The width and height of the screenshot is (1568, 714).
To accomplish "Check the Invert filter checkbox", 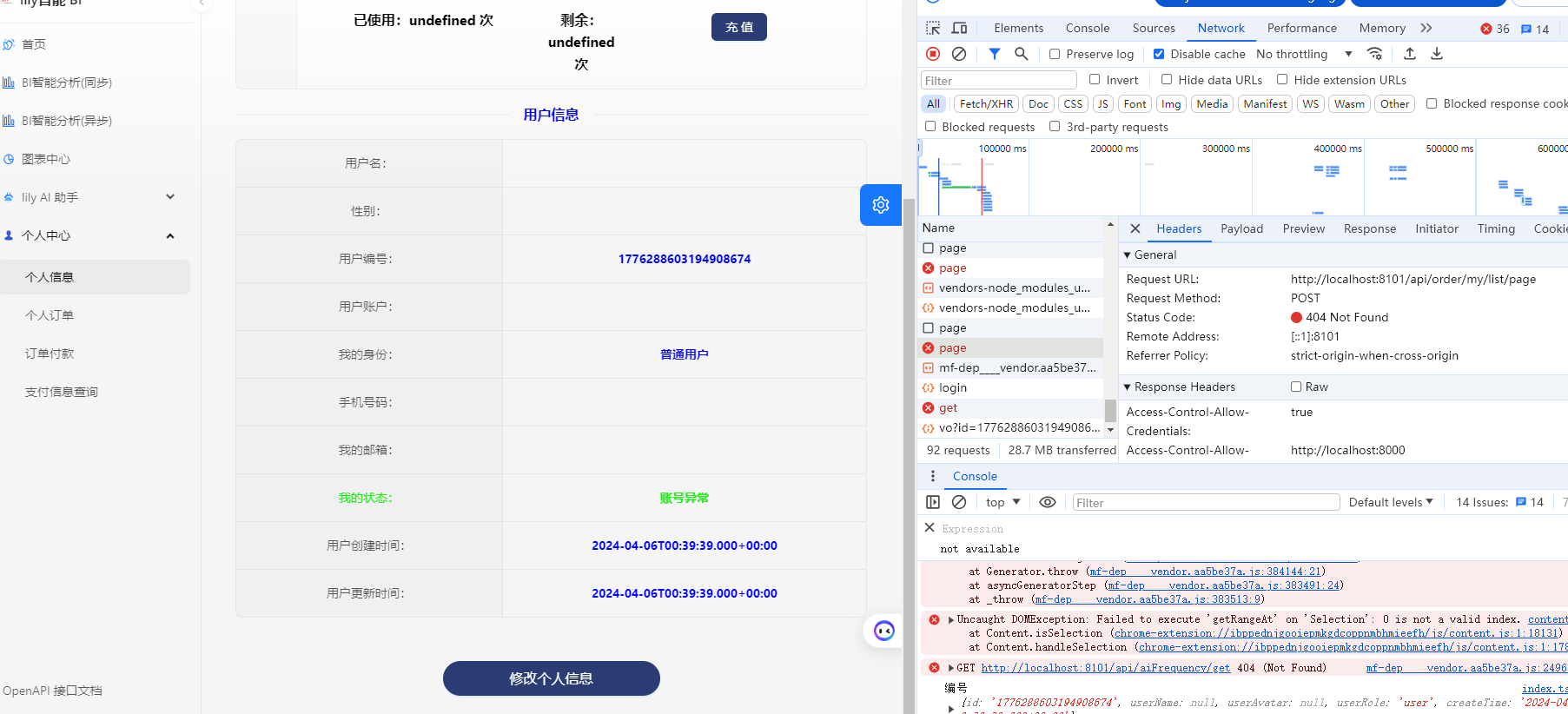I will pyautogui.click(x=1095, y=79).
